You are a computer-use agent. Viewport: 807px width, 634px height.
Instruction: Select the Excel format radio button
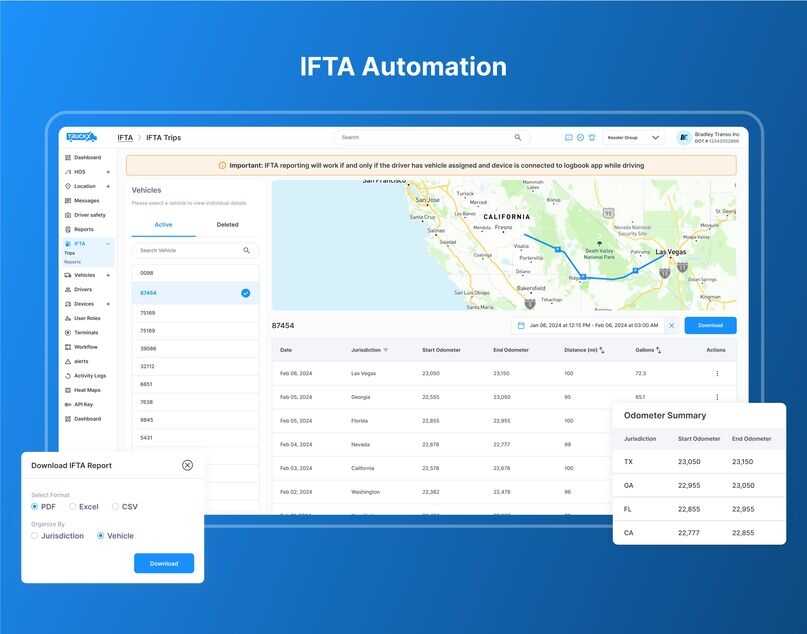tap(73, 507)
